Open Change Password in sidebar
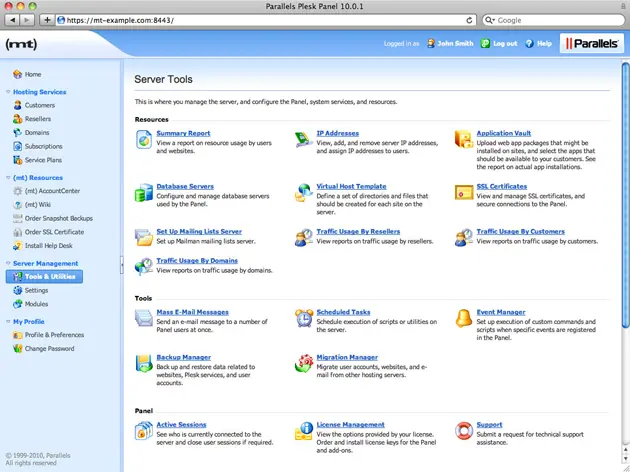This screenshot has height=472, width=630. (x=49, y=348)
